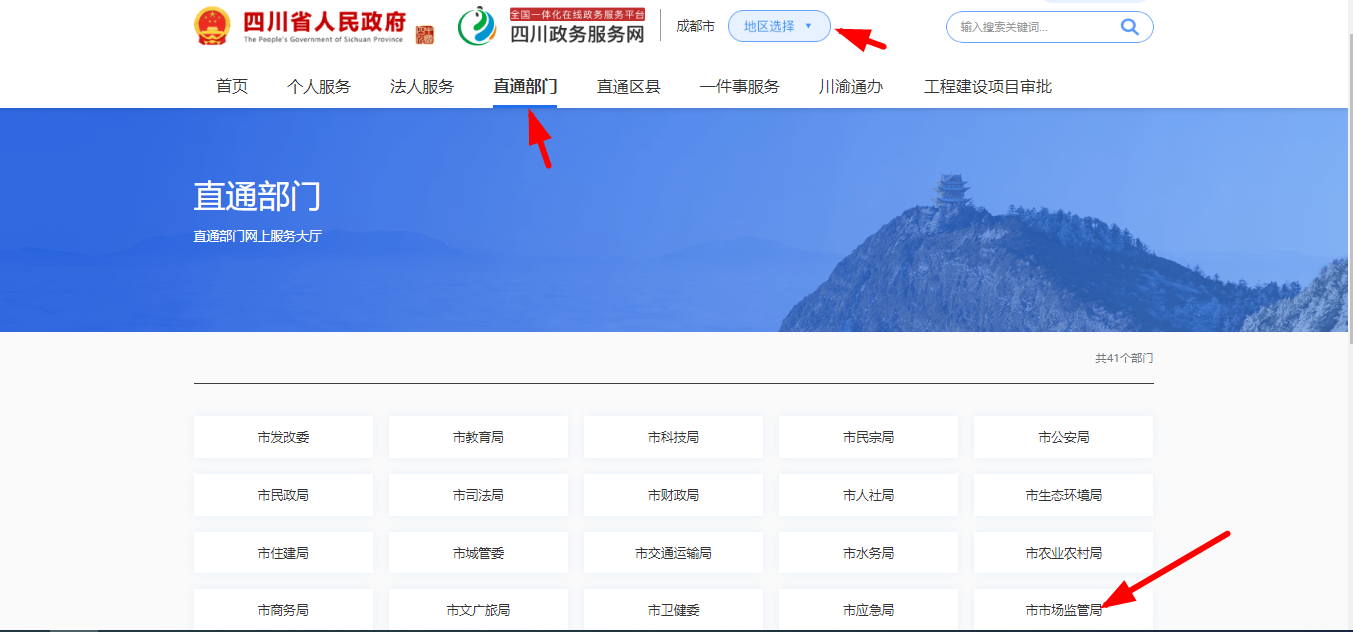
Task: Open the 地区选择 region dropdown
Action: [779, 26]
